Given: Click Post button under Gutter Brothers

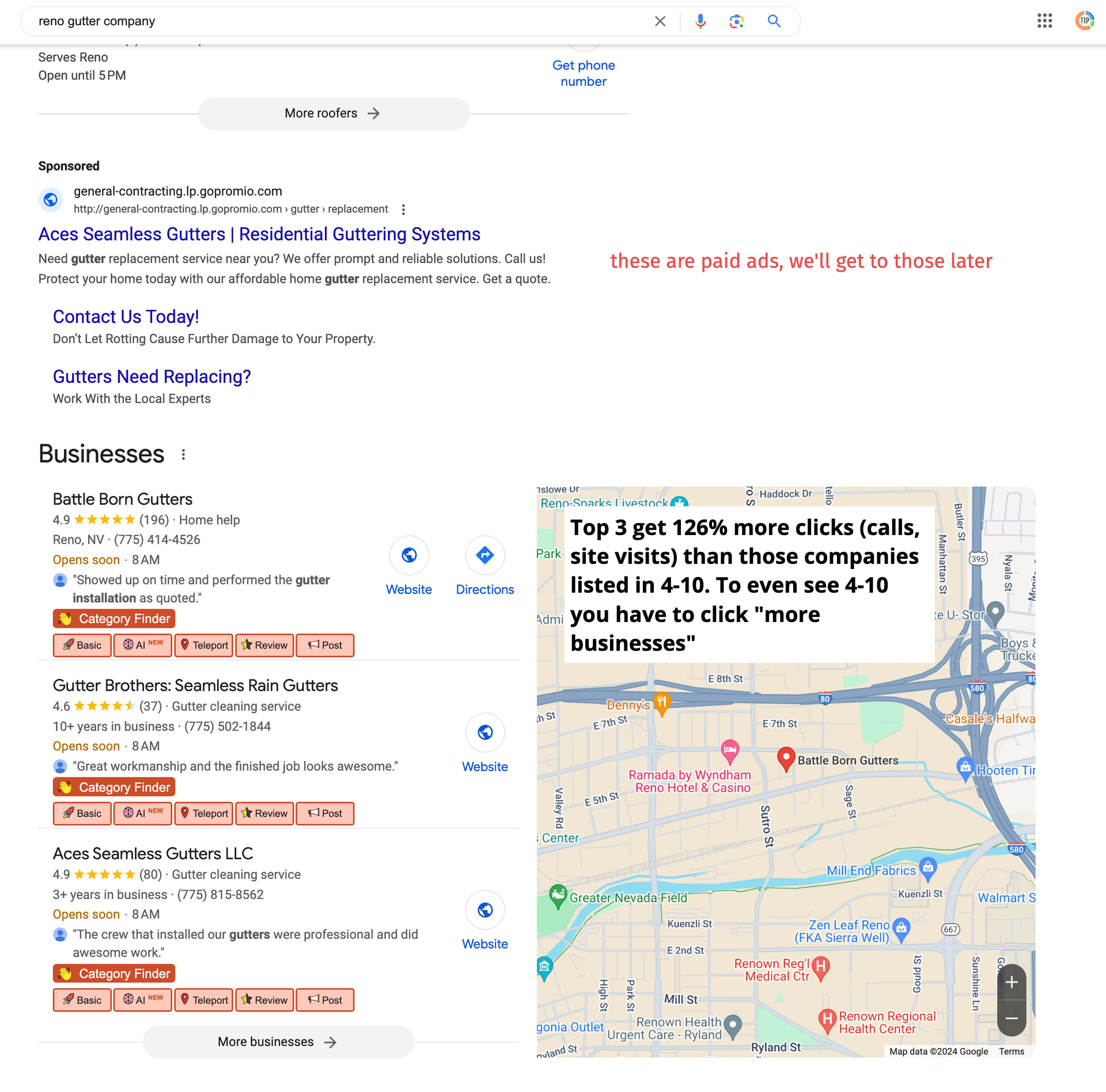Looking at the screenshot, I should pos(325,814).
